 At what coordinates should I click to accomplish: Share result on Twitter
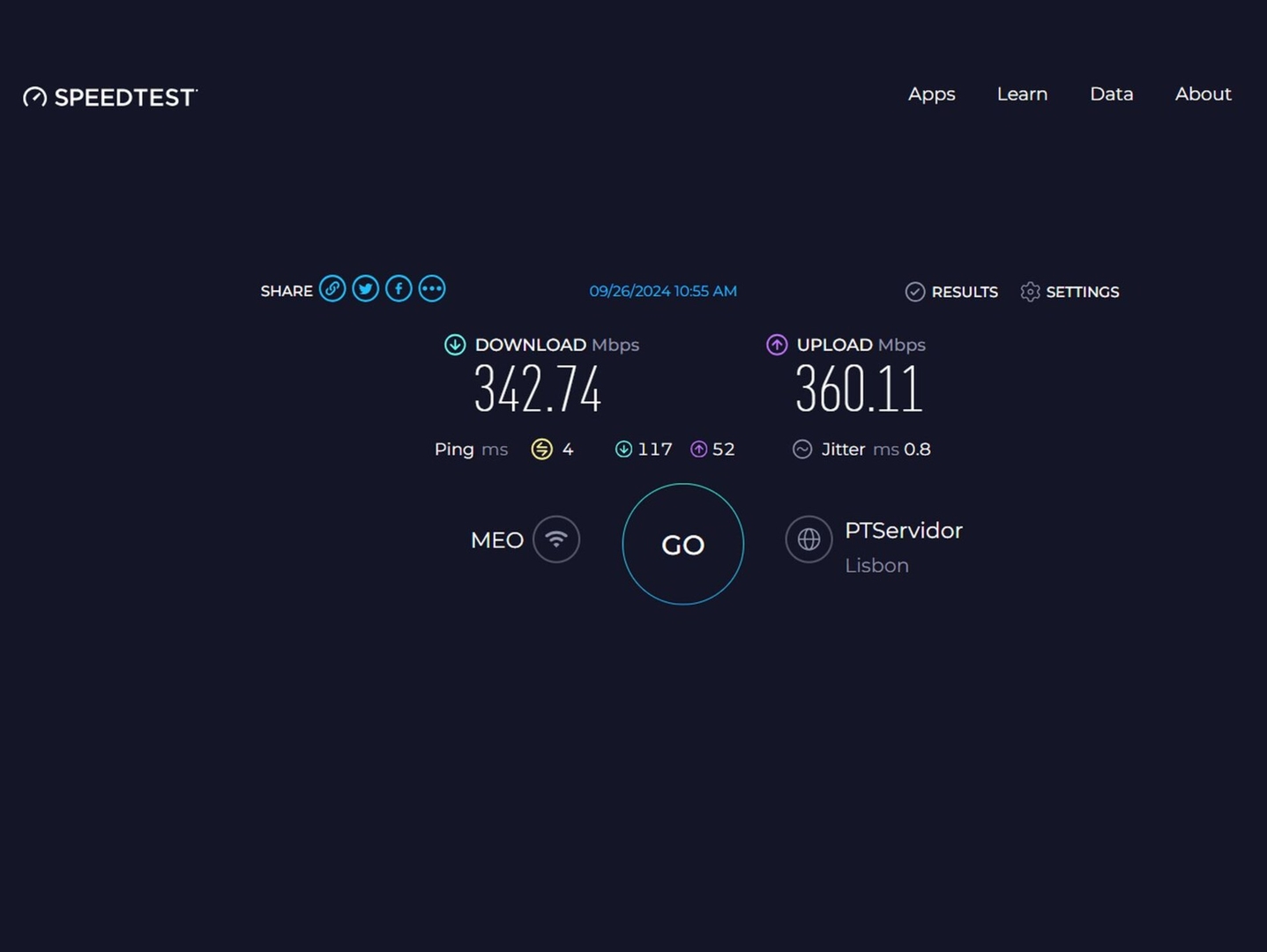pyautogui.click(x=366, y=289)
